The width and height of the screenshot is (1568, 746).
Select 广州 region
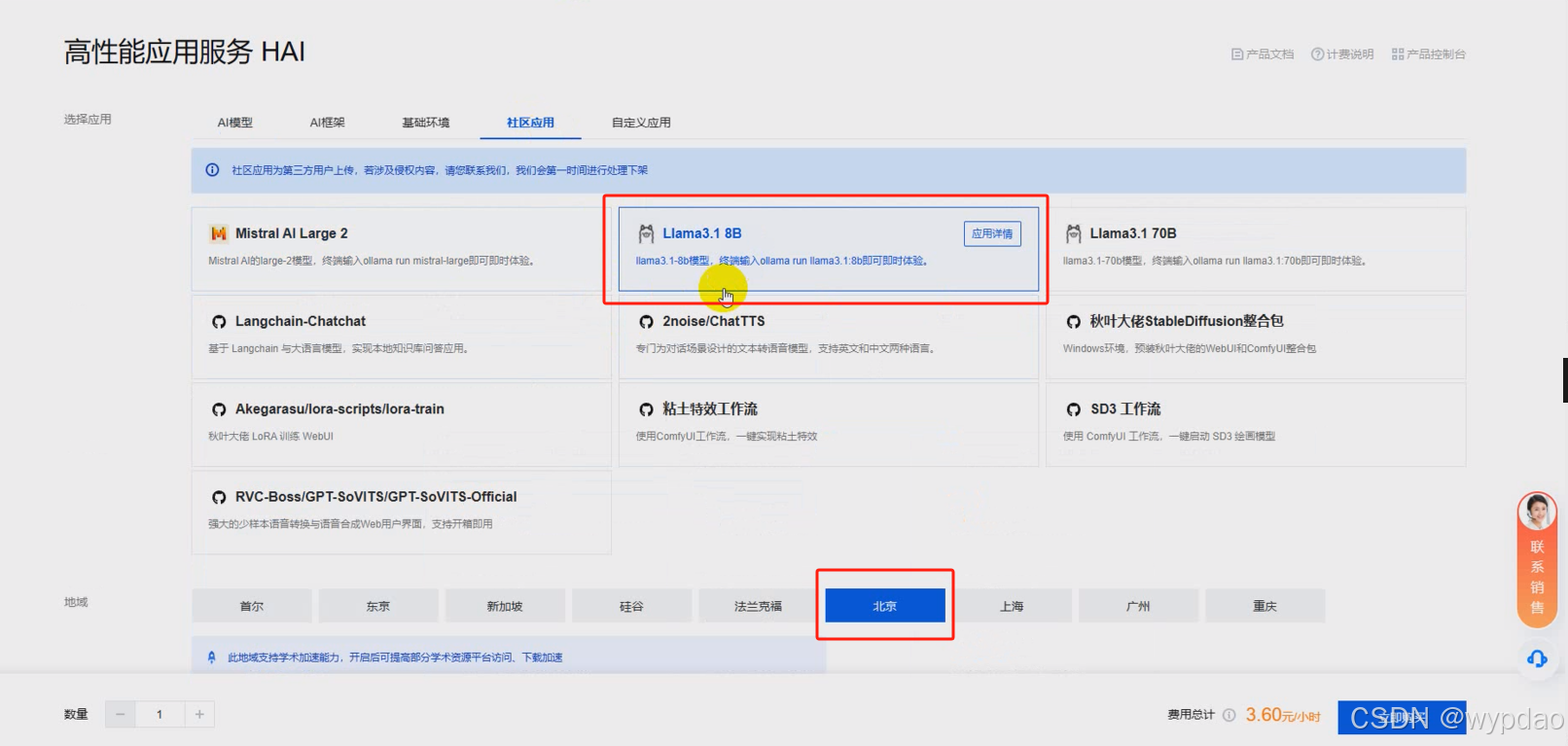(1138, 606)
